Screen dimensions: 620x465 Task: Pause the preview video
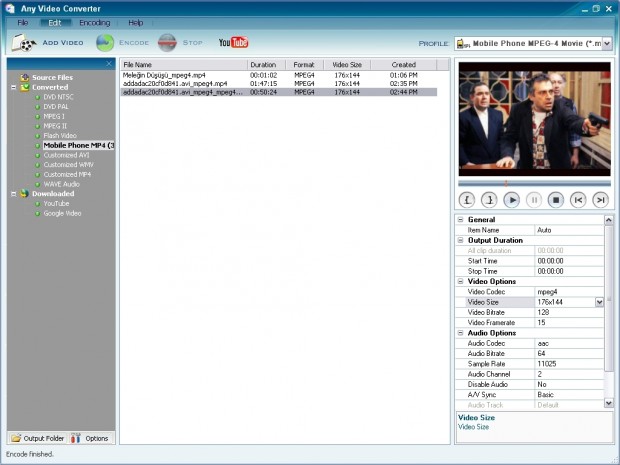click(x=534, y=200)
